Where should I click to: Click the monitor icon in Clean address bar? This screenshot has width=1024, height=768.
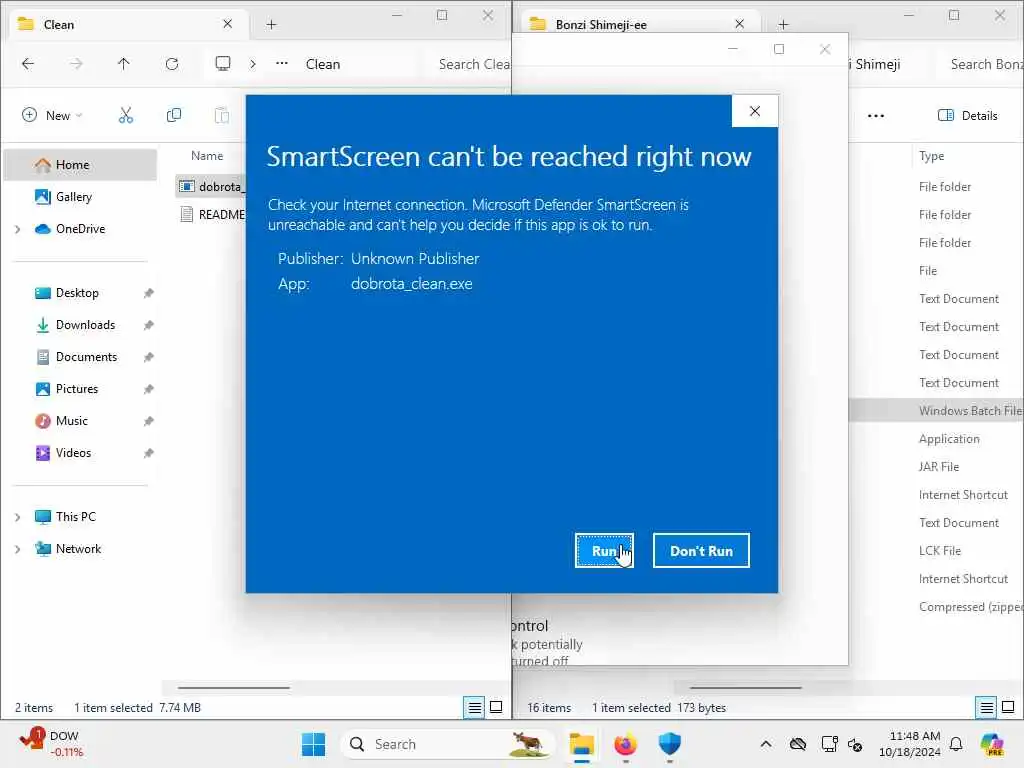tap(223, 63)
